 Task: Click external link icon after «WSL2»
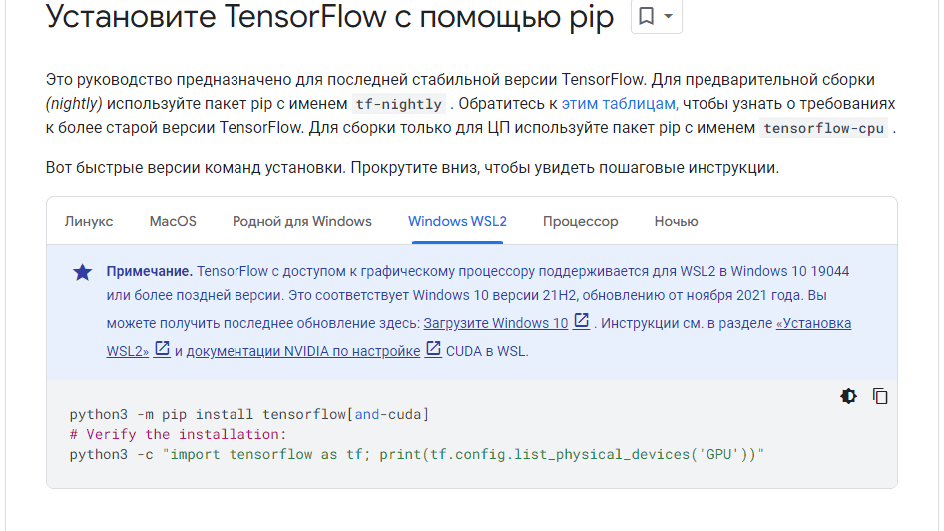point(162,349)
